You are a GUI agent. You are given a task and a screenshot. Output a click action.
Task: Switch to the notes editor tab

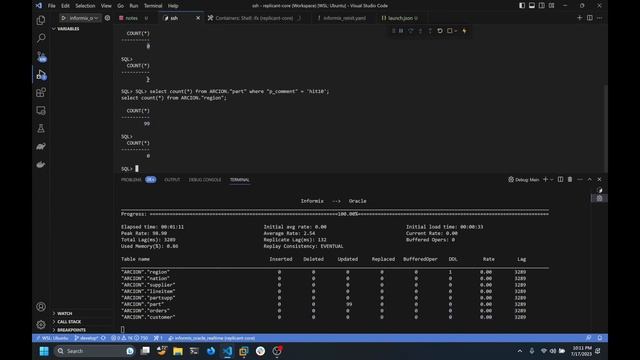click(x=133, y=18)
